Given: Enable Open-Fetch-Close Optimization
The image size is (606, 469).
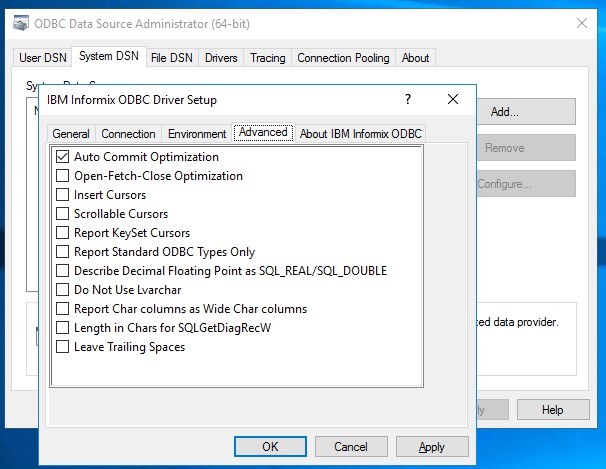Looking at the screenshot, I should click(x=63, y=176).
